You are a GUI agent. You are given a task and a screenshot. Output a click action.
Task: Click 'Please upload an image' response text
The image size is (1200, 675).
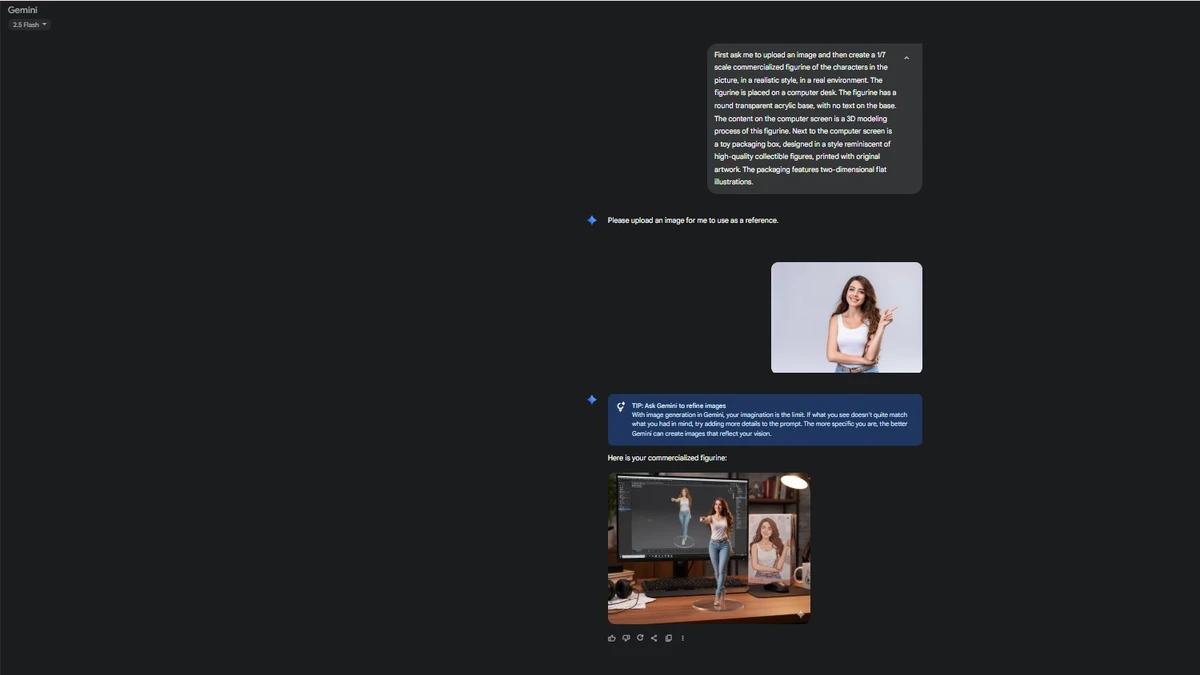coord(692,220)
